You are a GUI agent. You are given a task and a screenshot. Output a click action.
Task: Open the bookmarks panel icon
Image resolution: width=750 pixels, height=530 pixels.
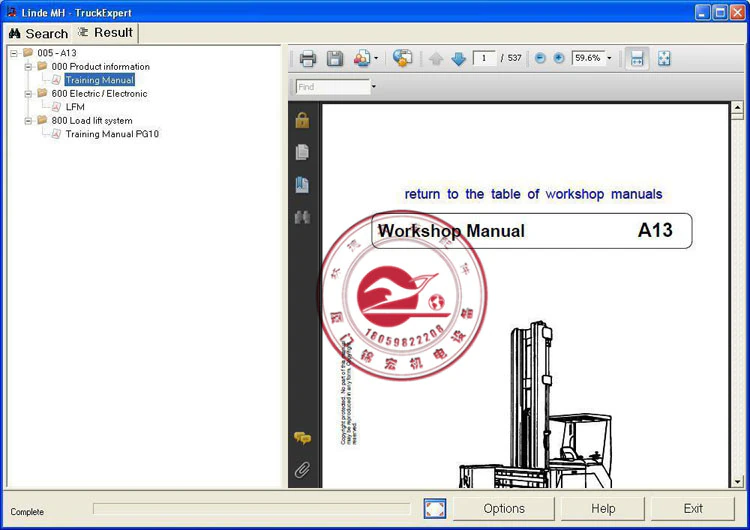coord(302,185)
